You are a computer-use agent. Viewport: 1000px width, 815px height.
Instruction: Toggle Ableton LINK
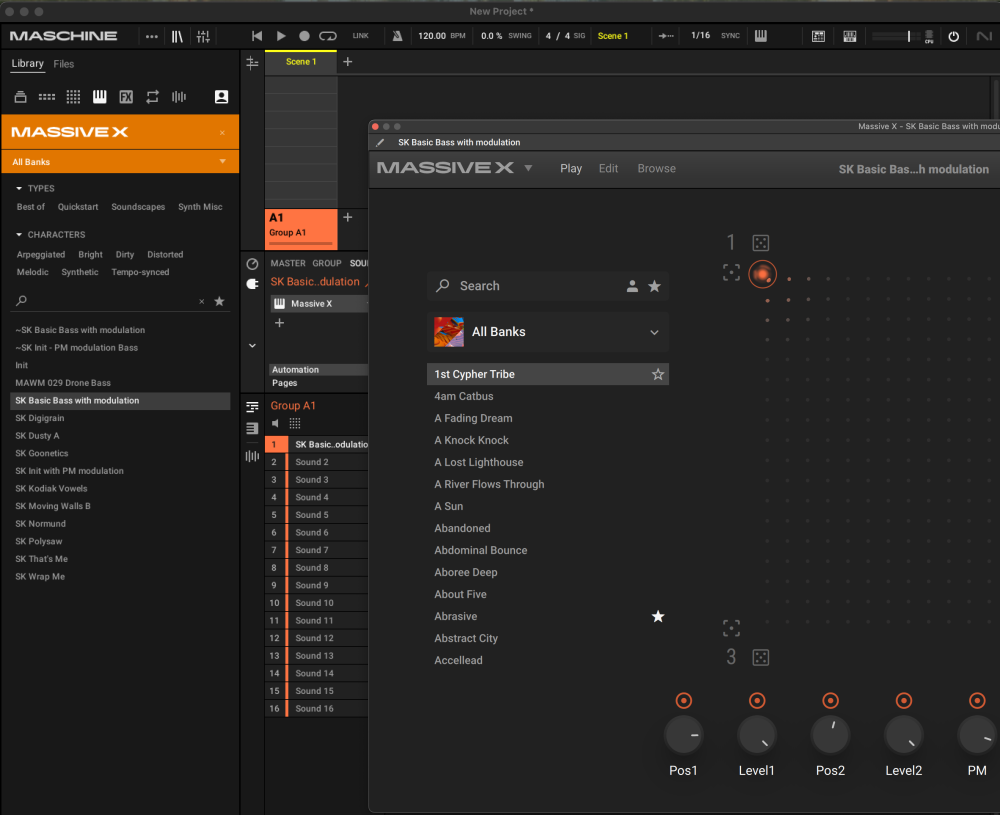coord(360,36)
